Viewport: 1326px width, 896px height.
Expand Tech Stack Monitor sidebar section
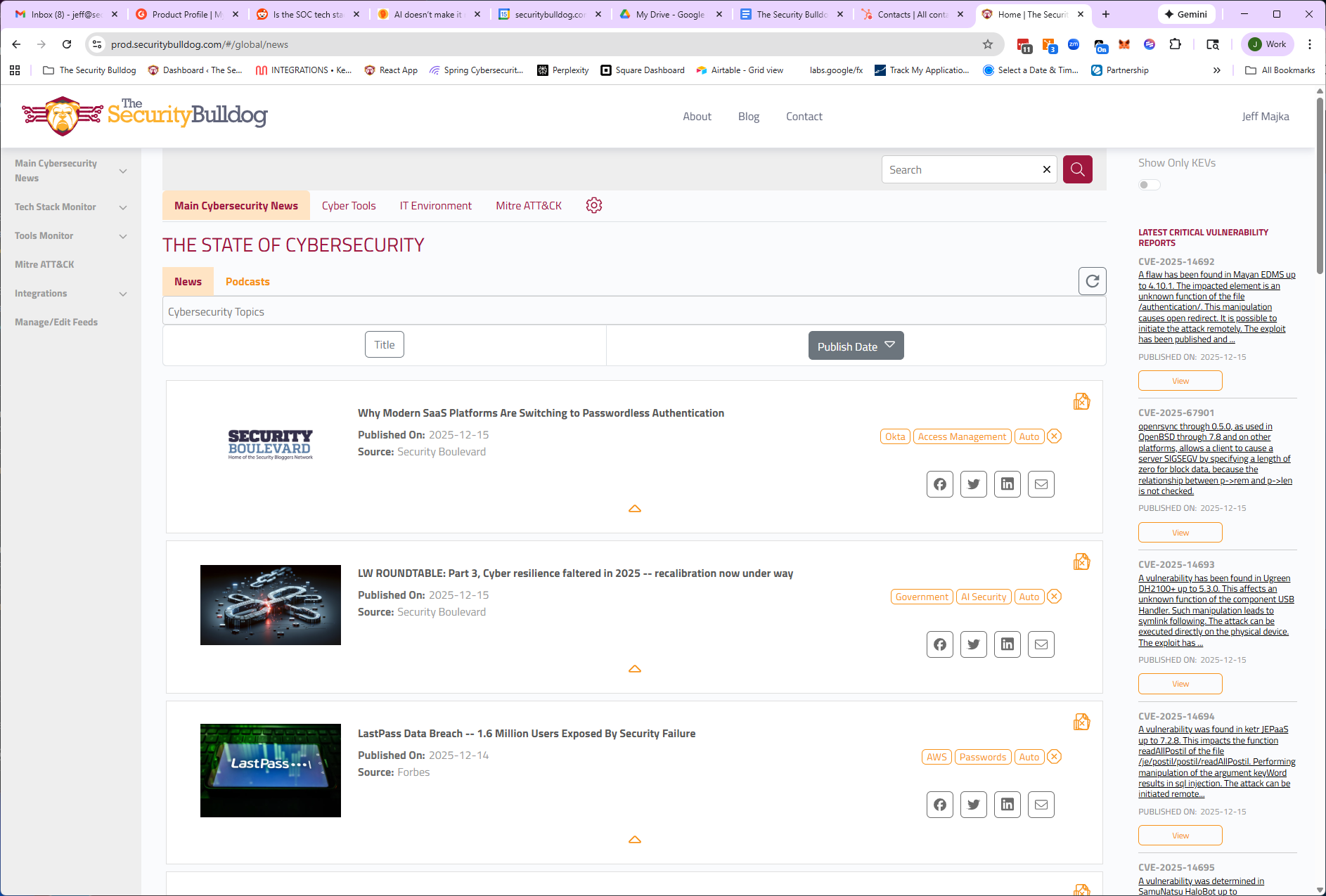pyautogui.click(x=123, y=207)
